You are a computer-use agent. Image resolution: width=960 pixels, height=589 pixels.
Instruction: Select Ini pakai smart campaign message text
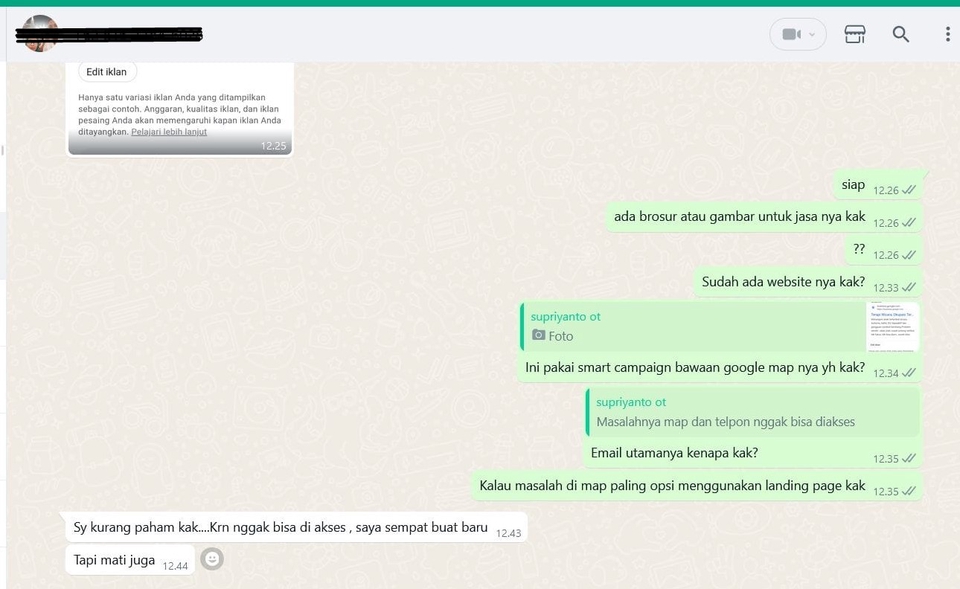[695, 367]
